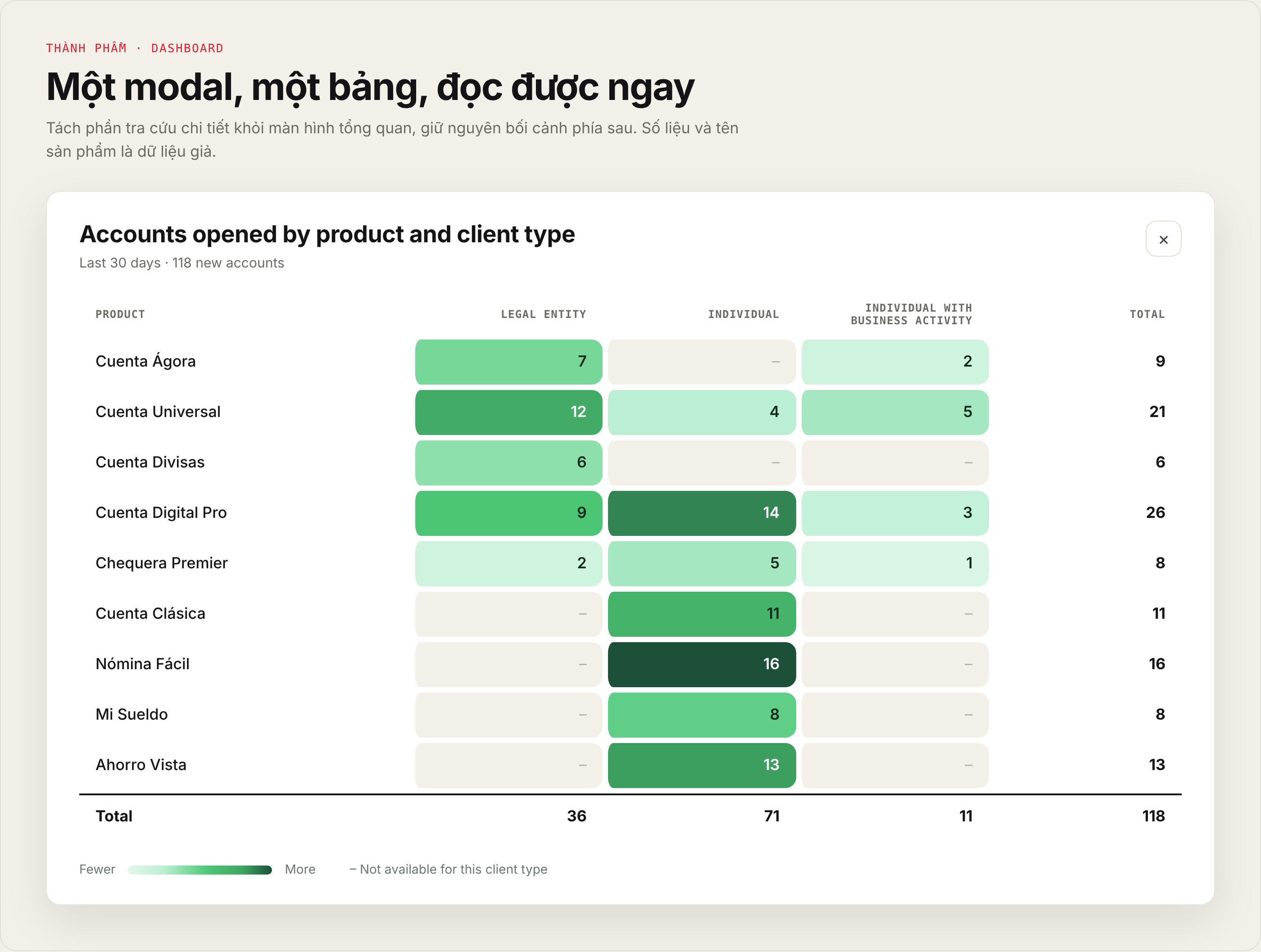Click Ahorro Vista Individual cell 13
Viewport: 1261px width, 952px height.
pyautogui.click(x=702, y=766)
